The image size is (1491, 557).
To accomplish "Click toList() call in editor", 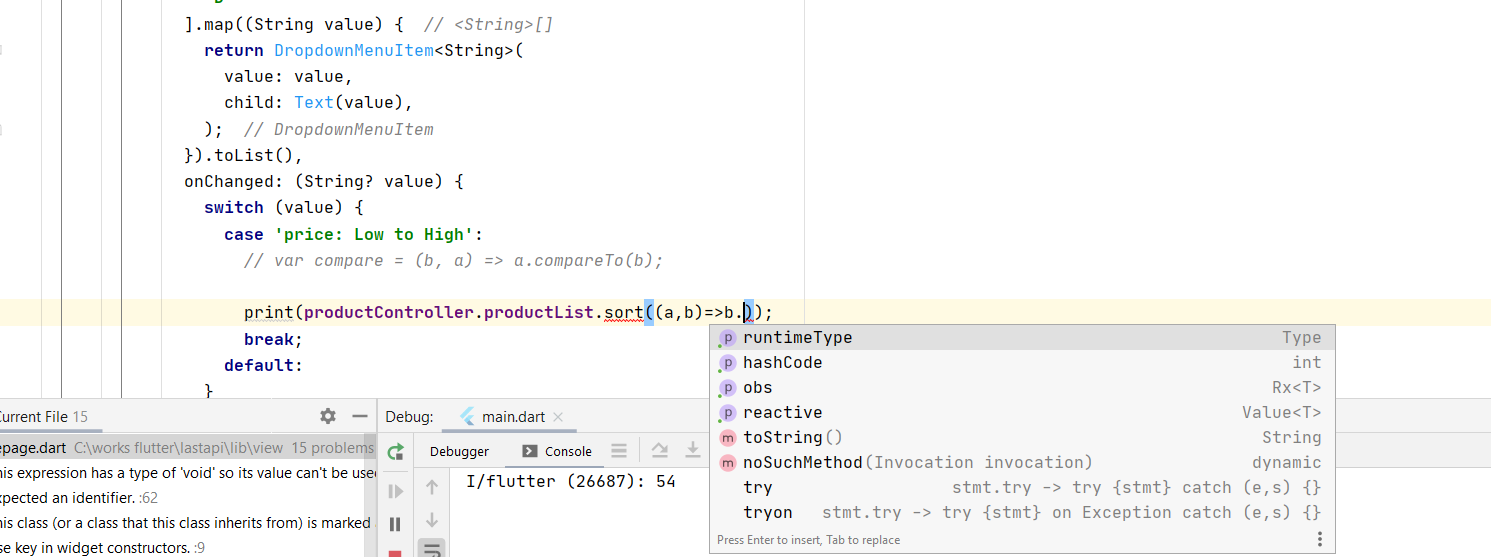I will [x=253, y=156].
